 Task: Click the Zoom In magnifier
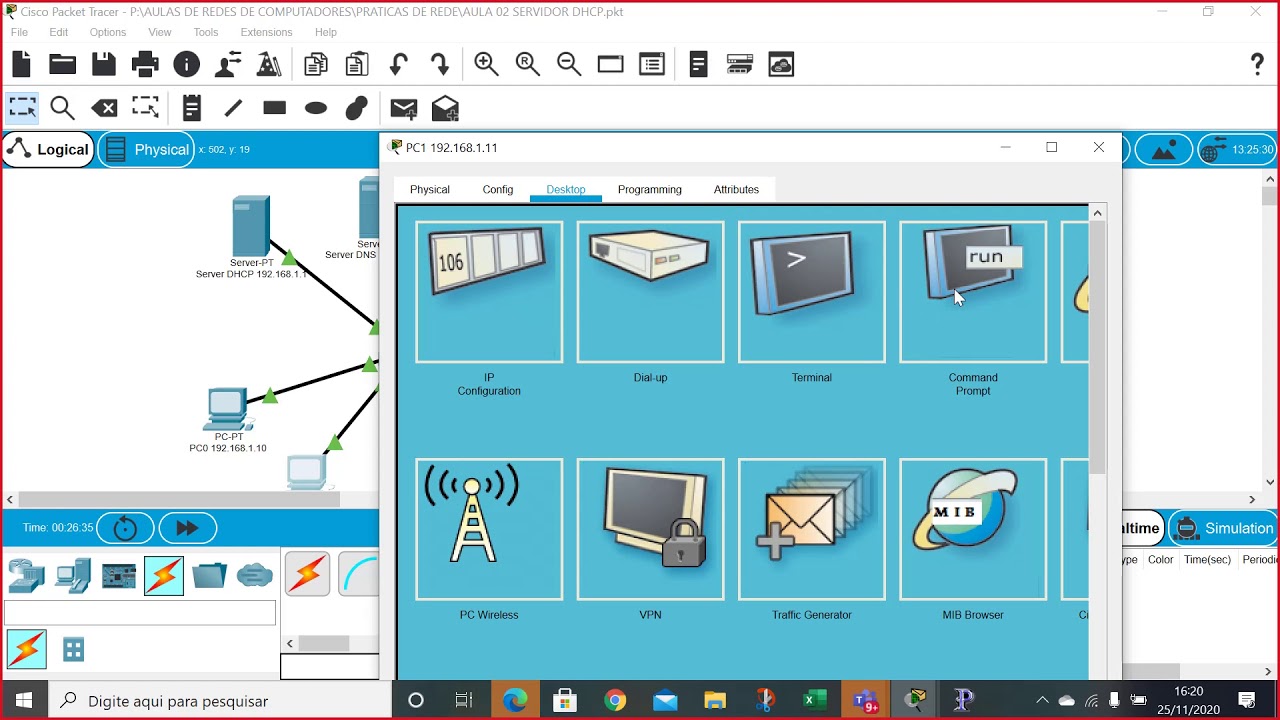coord(486,65)
